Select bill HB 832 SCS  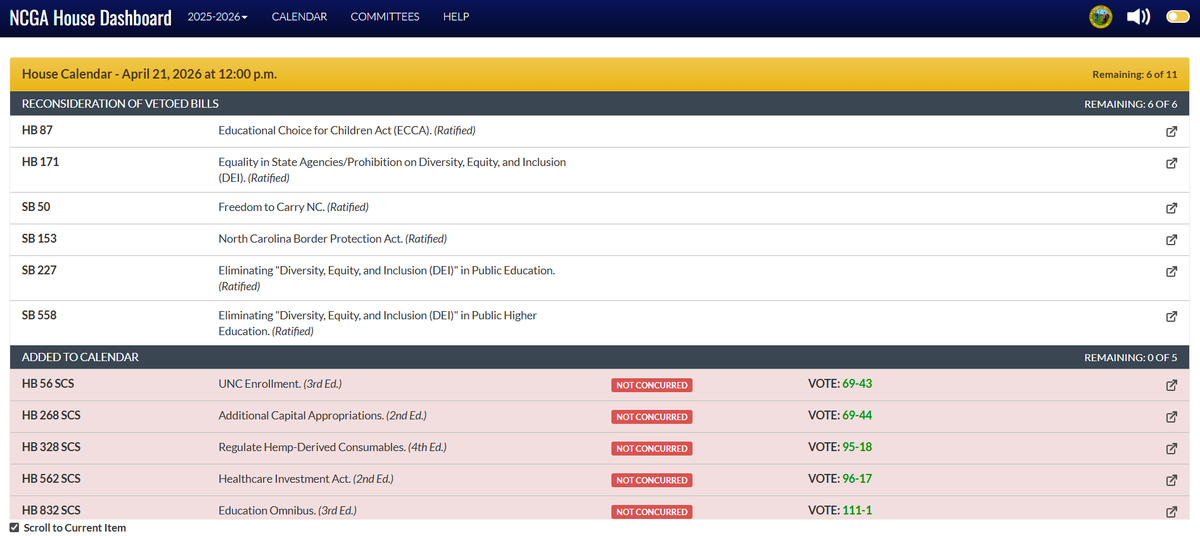[x=51, y=510]
